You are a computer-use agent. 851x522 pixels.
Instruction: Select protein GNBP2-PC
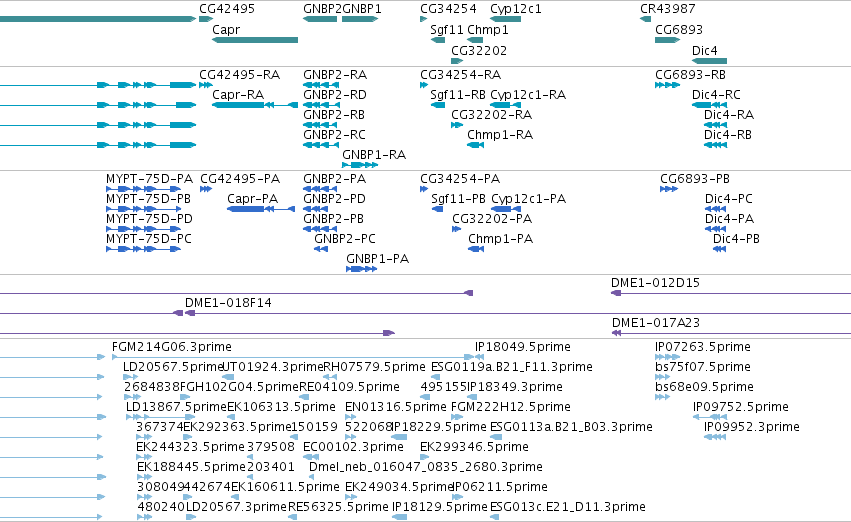coord(345,239)
